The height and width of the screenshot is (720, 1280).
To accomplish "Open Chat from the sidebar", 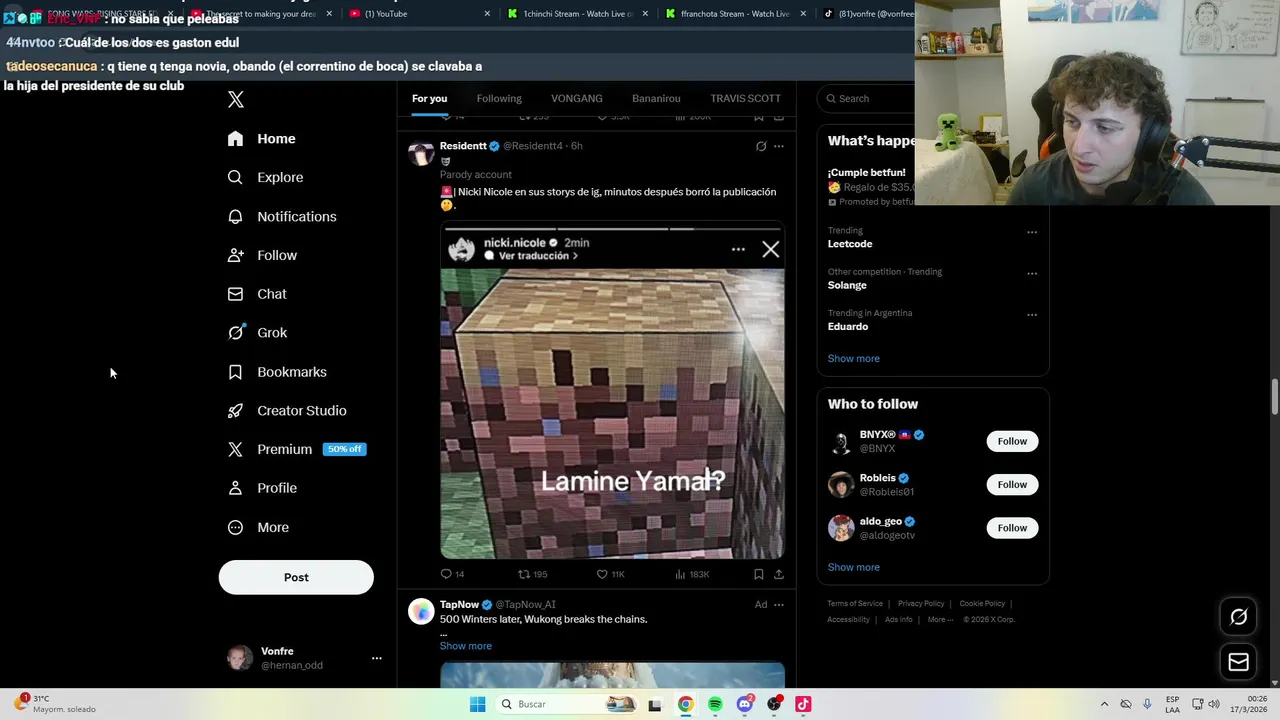I will click(x=258, y=294).
